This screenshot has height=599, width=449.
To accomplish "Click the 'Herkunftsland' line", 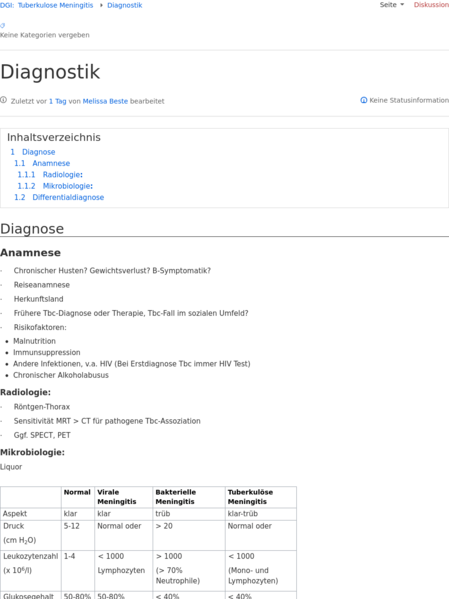I will [39, 299].
